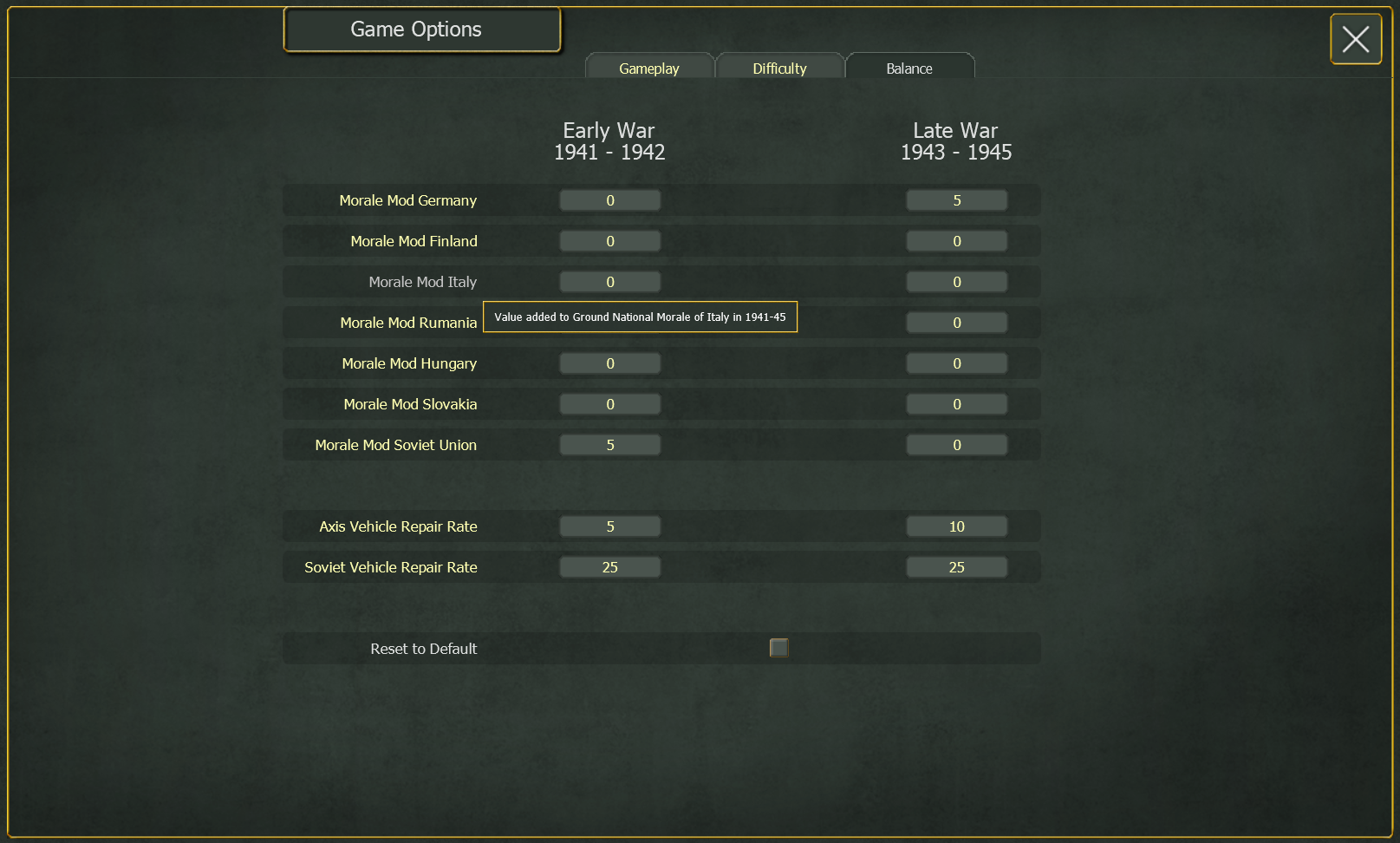The width and height of the screenshot is (1400, 843).
Task: Edit Rumania Late War morale value
Action: 956,323
